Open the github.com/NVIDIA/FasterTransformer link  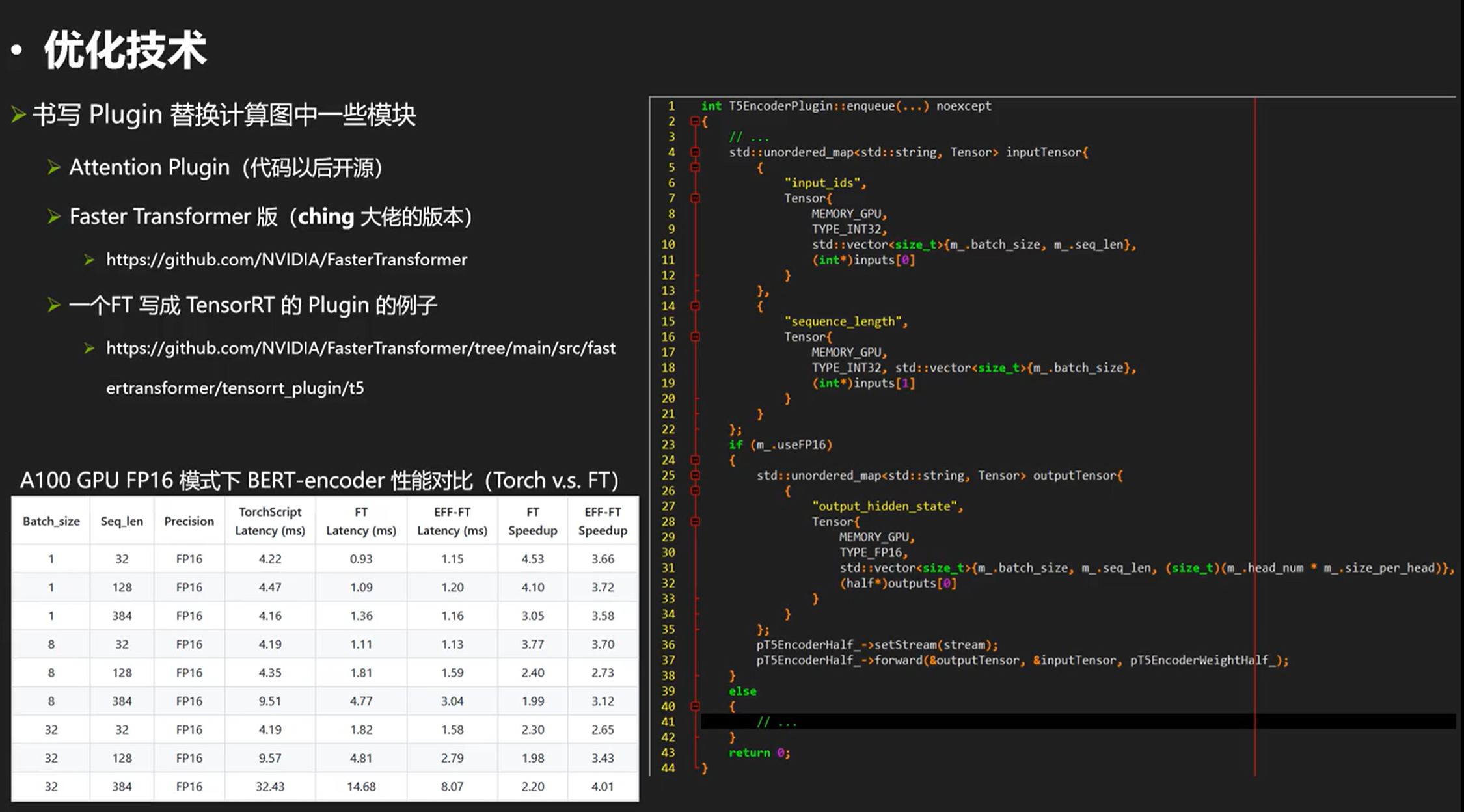pyautogui.click(x=286, y=260)
